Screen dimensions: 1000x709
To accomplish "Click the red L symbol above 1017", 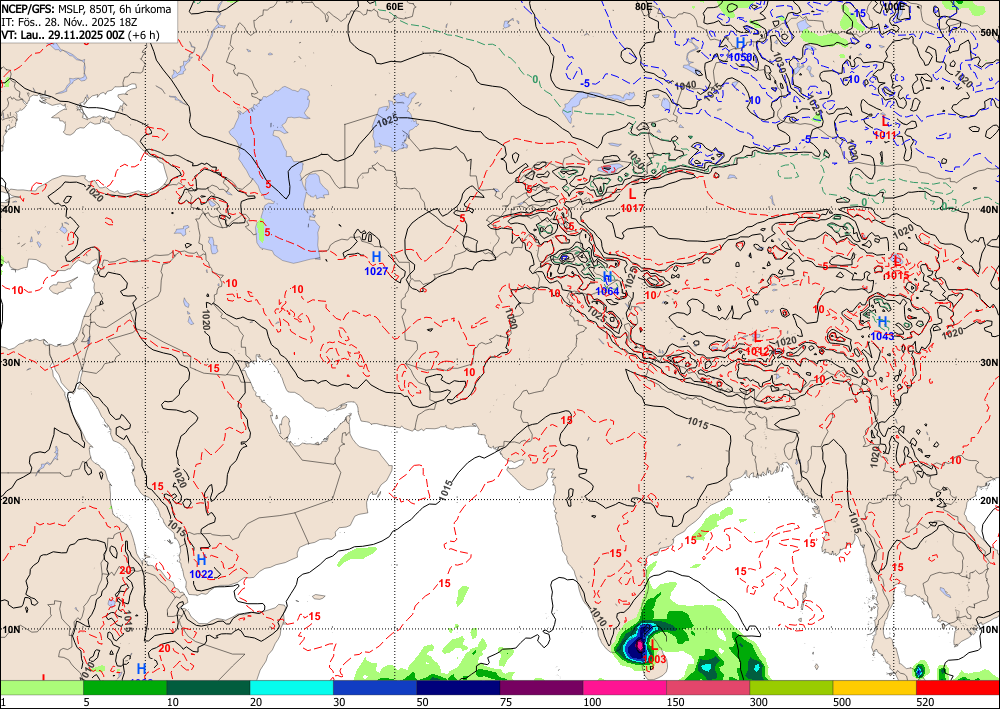I will [632, 194].
